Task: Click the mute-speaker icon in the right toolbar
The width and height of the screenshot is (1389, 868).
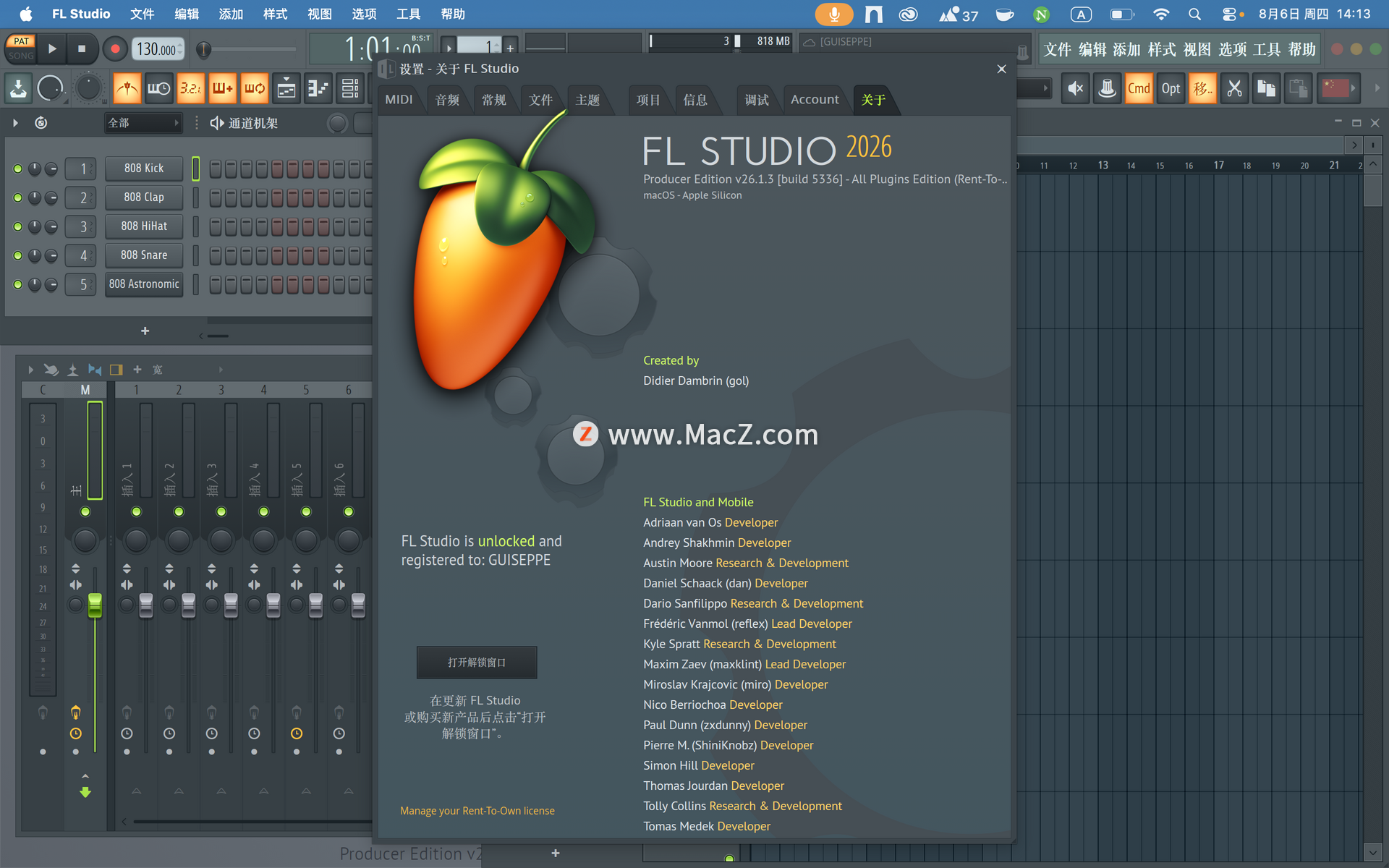Action: pos(1076,89)
